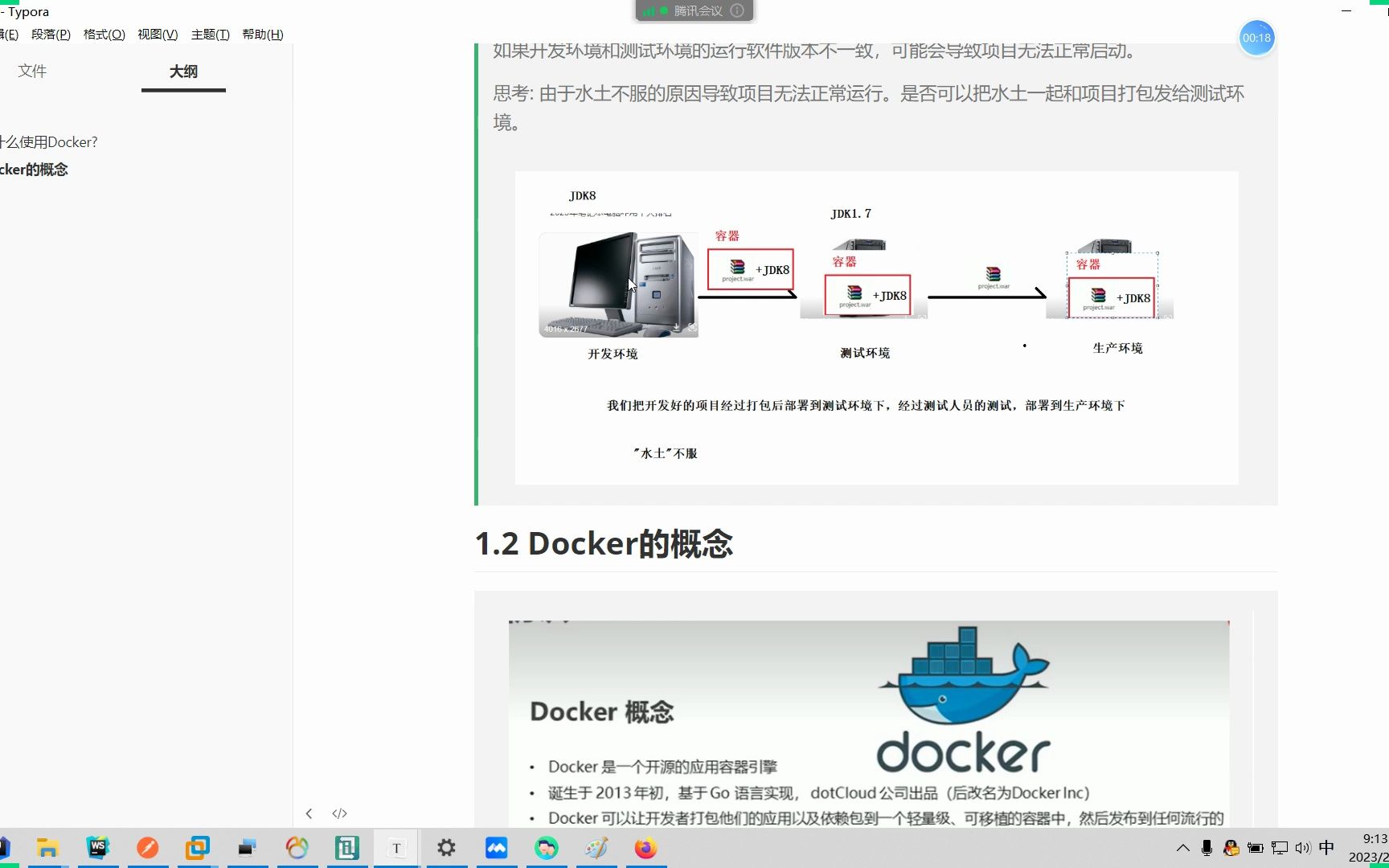Viewport: 1389px width, 868px height.
Task: Click the paragraph starting with 思考
Action: [x=868, y=108]
